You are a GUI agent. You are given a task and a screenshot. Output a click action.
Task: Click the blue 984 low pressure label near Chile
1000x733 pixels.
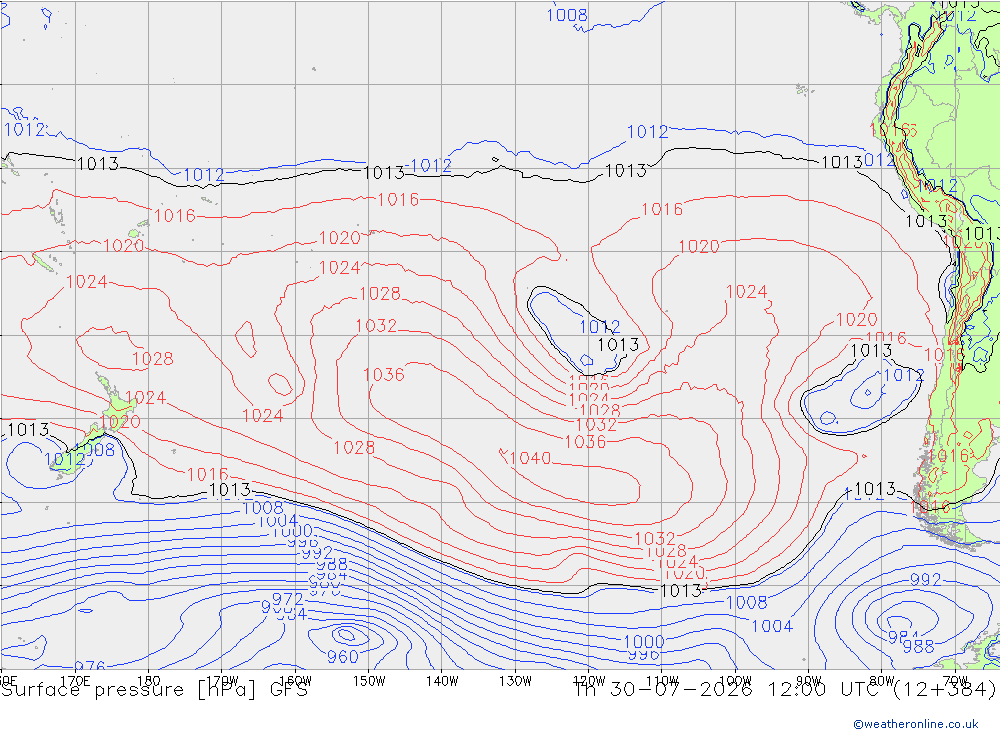(x=903, y=636)
